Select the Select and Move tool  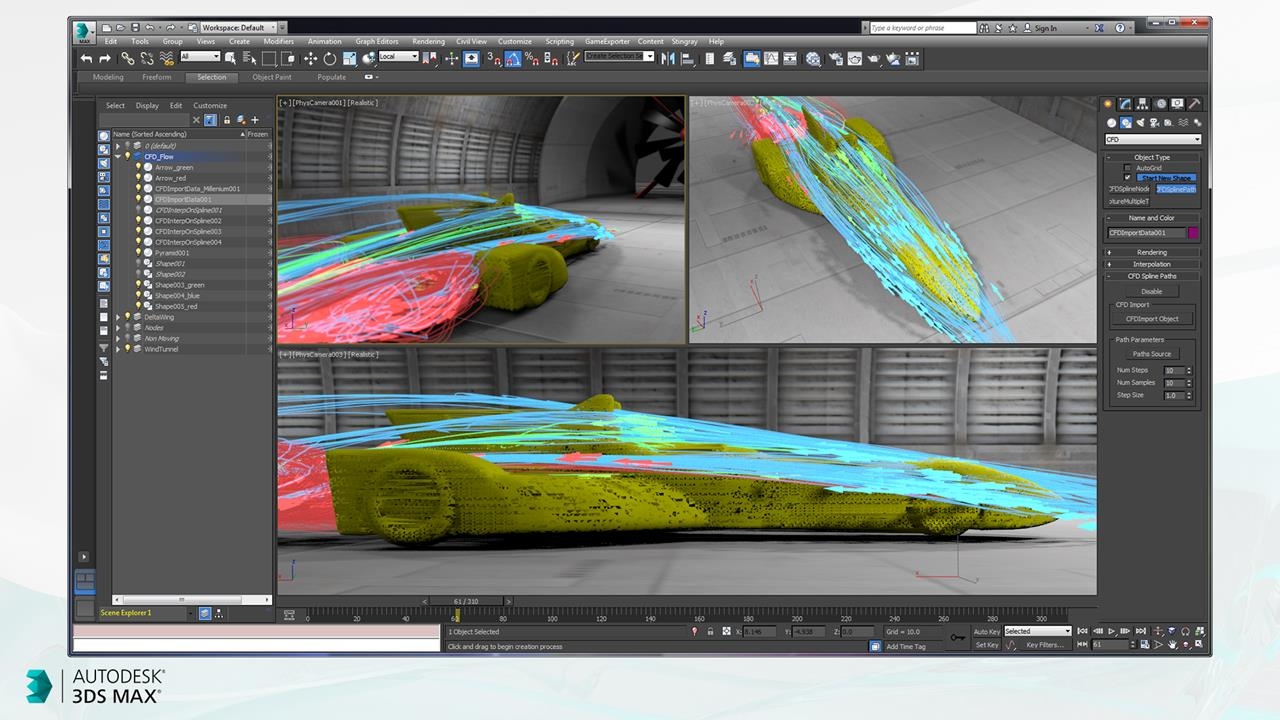pyautogui.click(x=311, y=58)
